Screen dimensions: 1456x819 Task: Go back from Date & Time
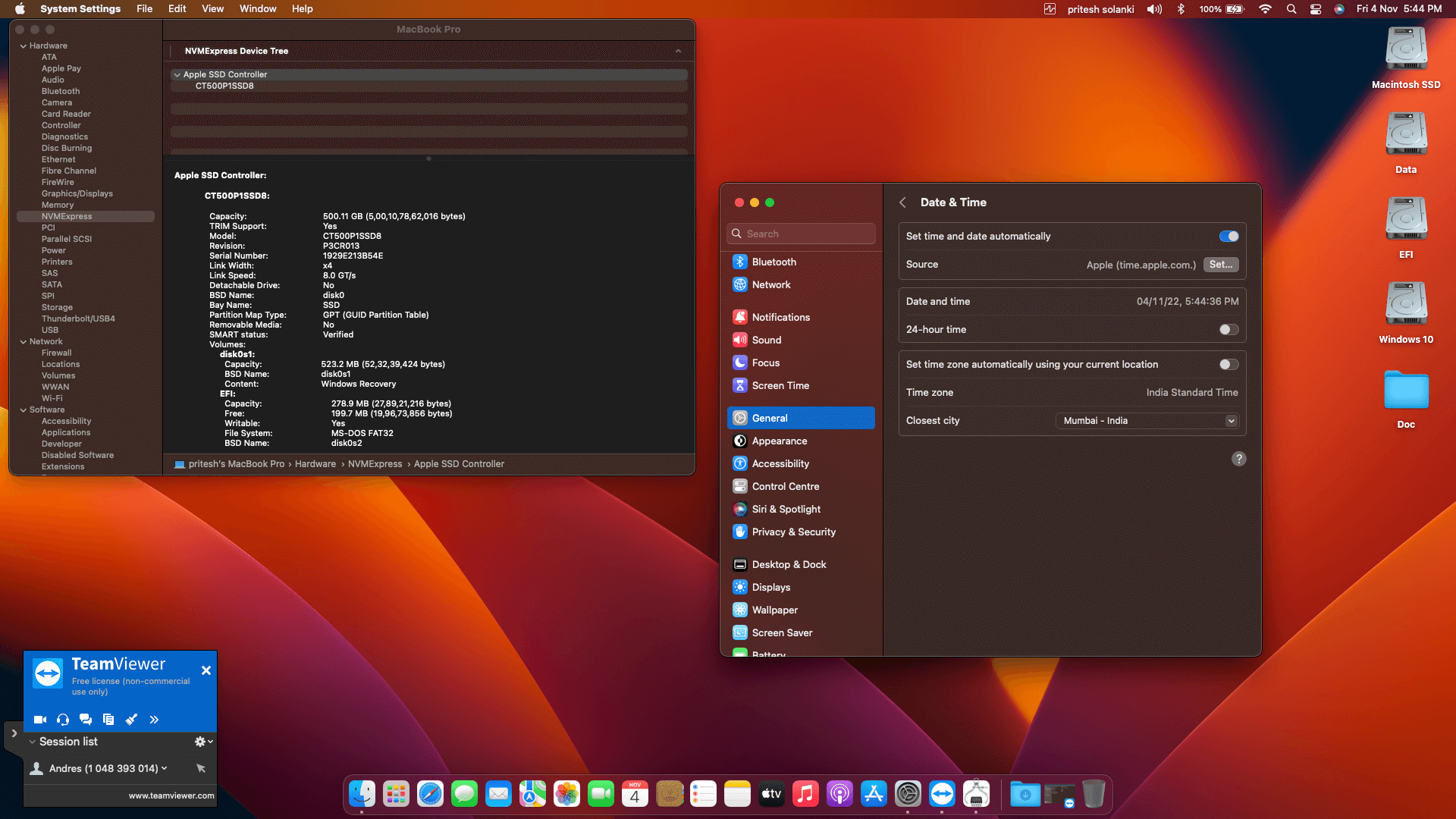[902, 202]
